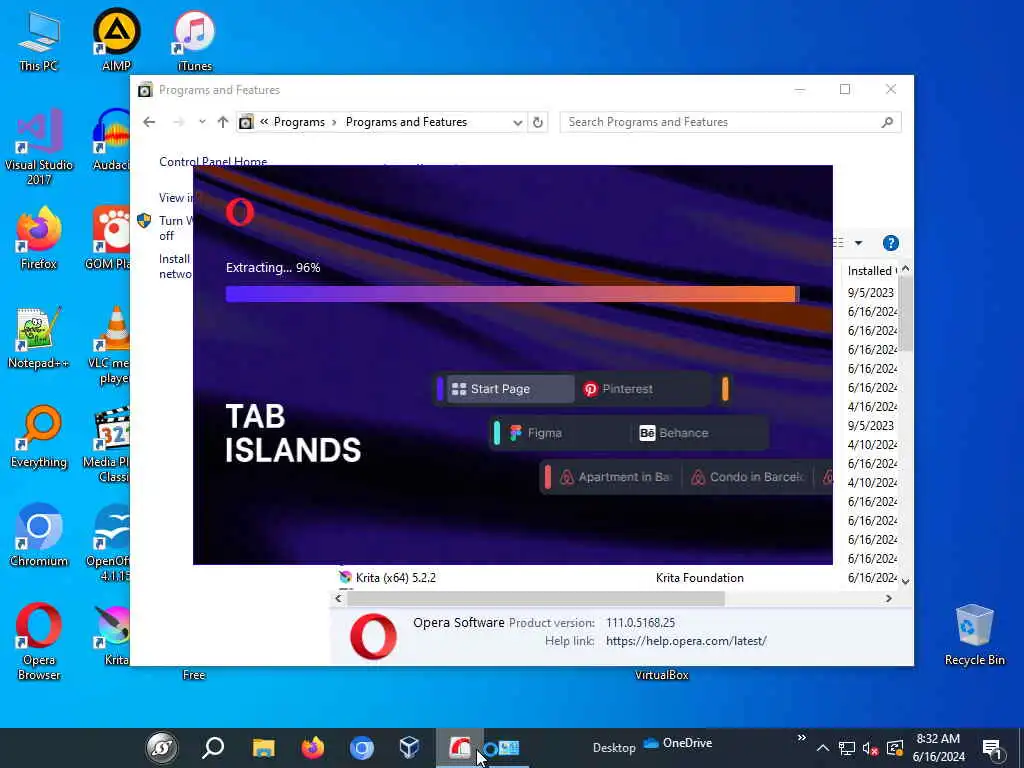Launch iTunes desktop shortcut
Screen dimensions: 1024x768
coord(194,40)
